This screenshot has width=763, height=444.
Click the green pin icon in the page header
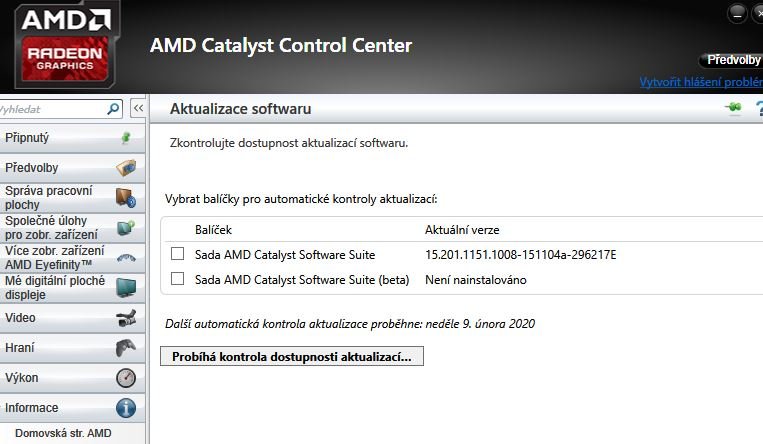click(x=734, y=108)
